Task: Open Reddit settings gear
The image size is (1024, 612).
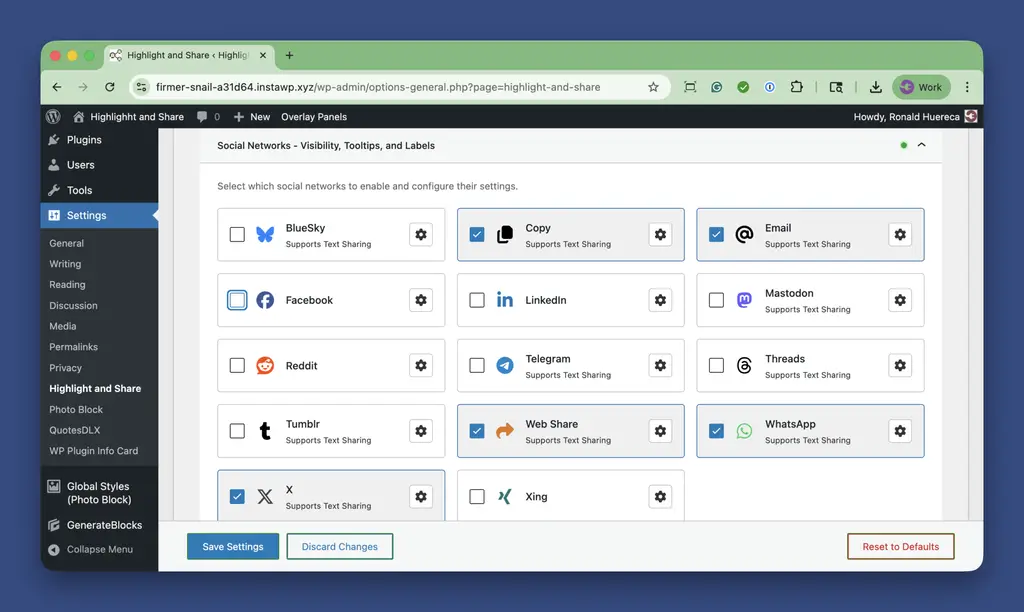Action: 421,365
